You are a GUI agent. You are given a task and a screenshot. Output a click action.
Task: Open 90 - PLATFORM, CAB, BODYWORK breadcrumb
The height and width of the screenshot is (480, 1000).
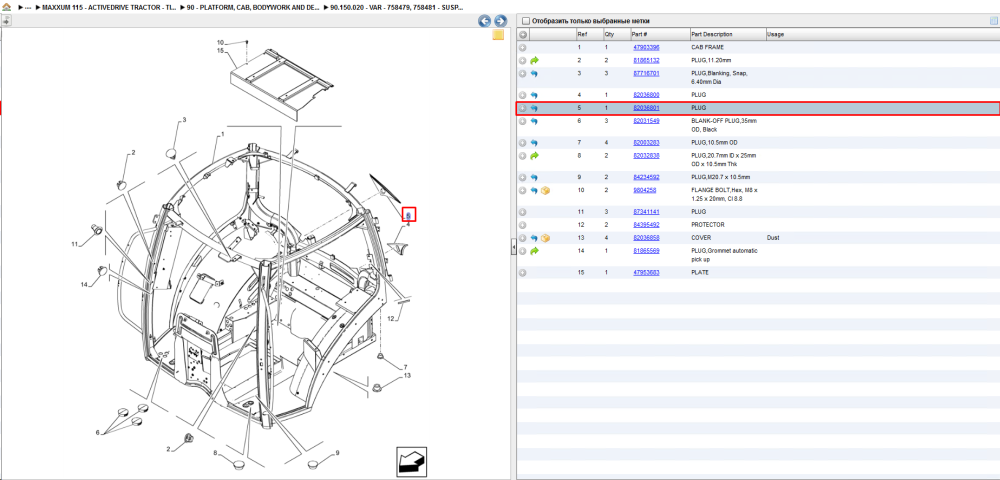click(253, 7)
